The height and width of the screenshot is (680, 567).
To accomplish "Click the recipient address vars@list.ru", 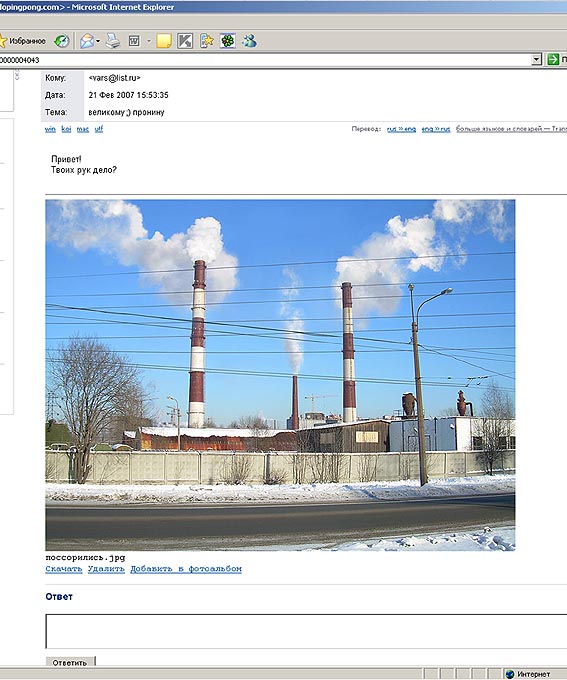I will (115, 78).
